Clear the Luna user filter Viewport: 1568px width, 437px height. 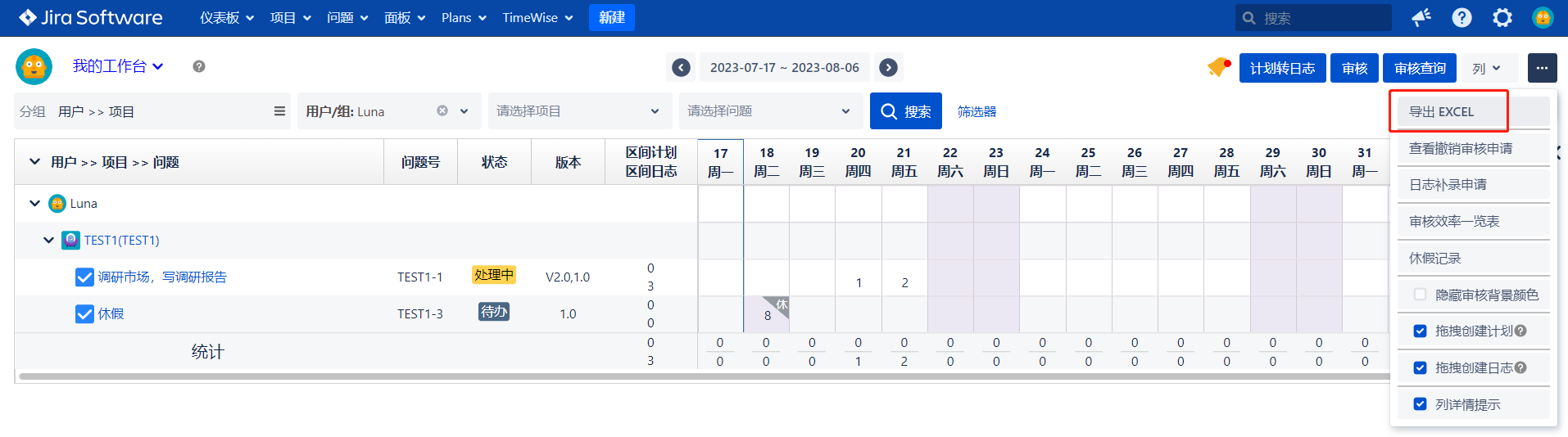[442, 111]
